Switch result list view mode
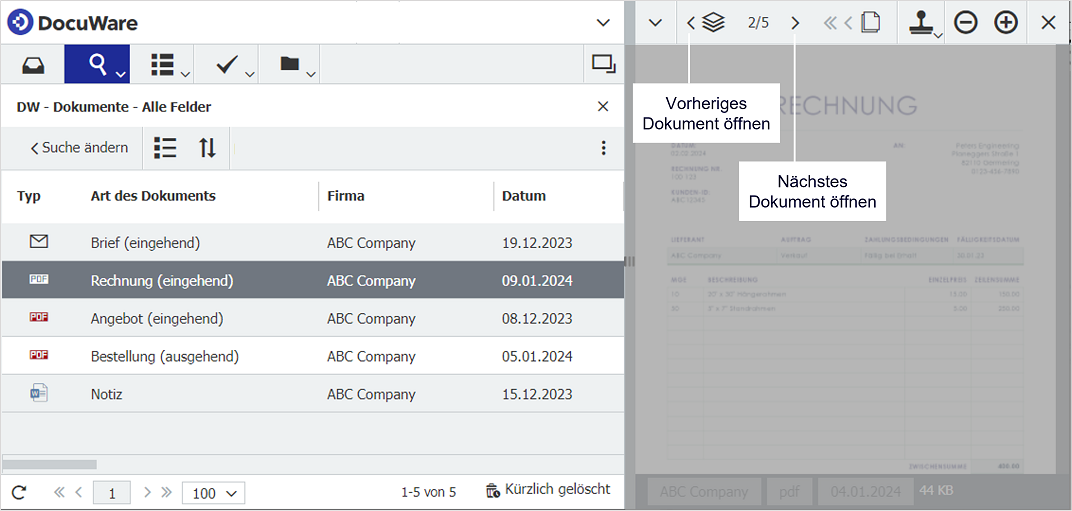The height and width of the screenshot is (511, 1072). click(x=165, y=148)
